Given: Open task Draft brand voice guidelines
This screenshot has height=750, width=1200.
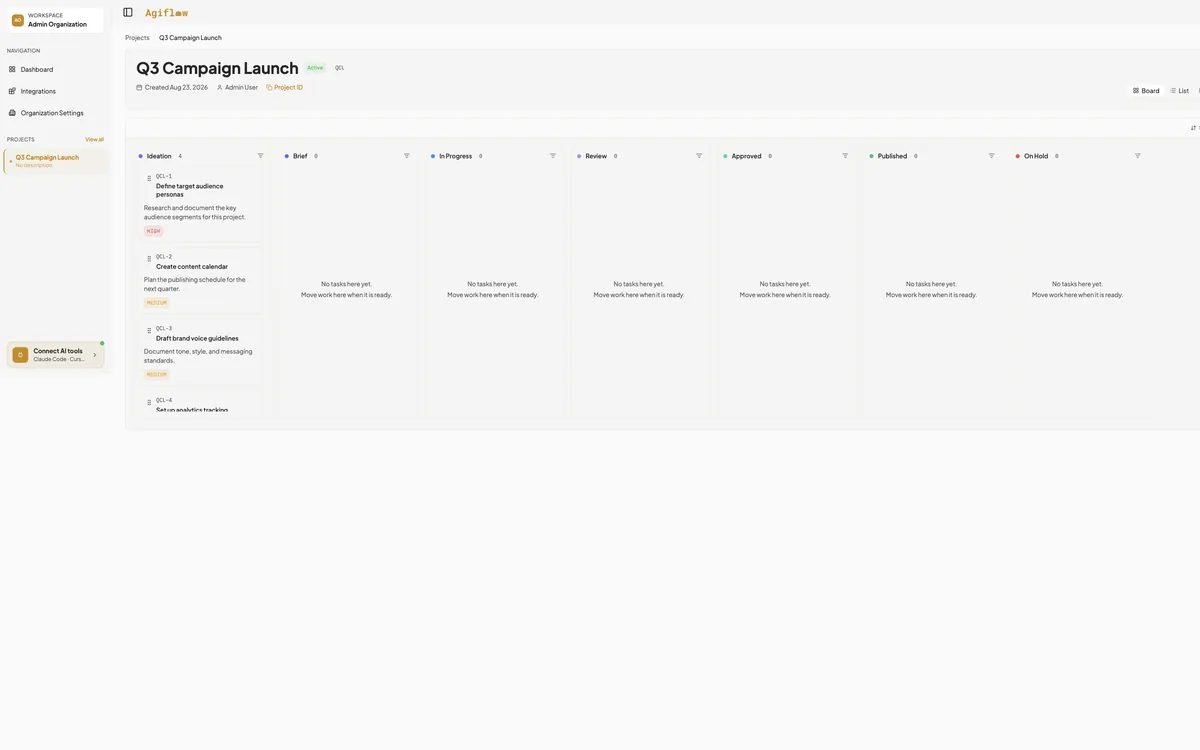Looking at the screenshot, I should click(x=197, y=339).
